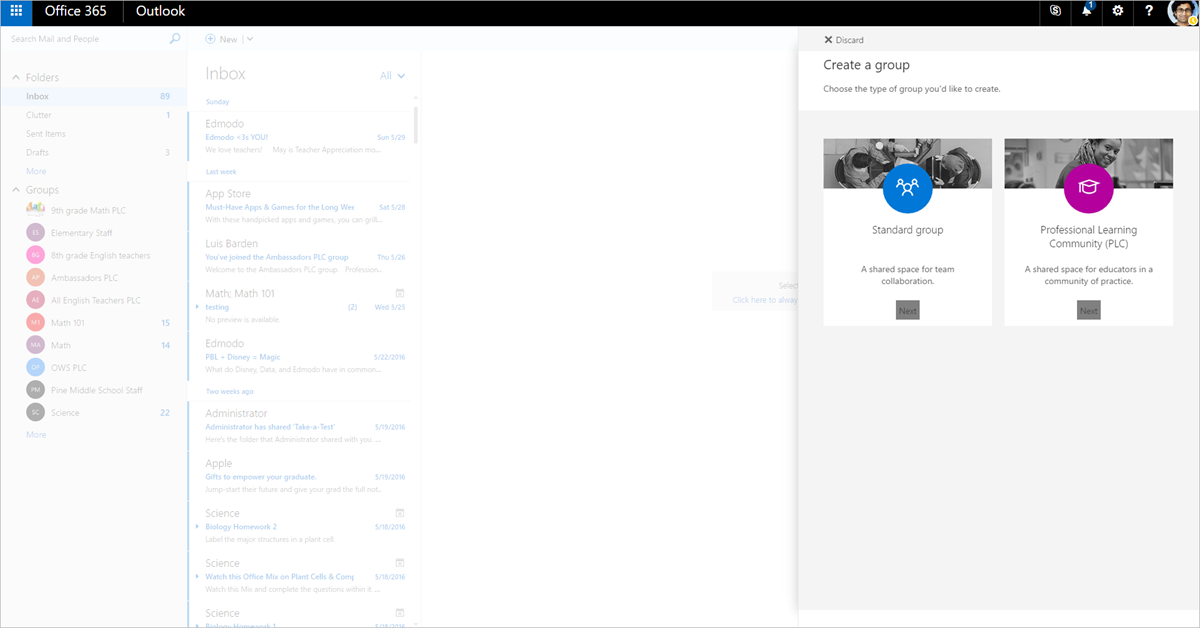Switch to the Outlook tab
The width and height of the screenshot is (1200, 628).
[159, 12]
